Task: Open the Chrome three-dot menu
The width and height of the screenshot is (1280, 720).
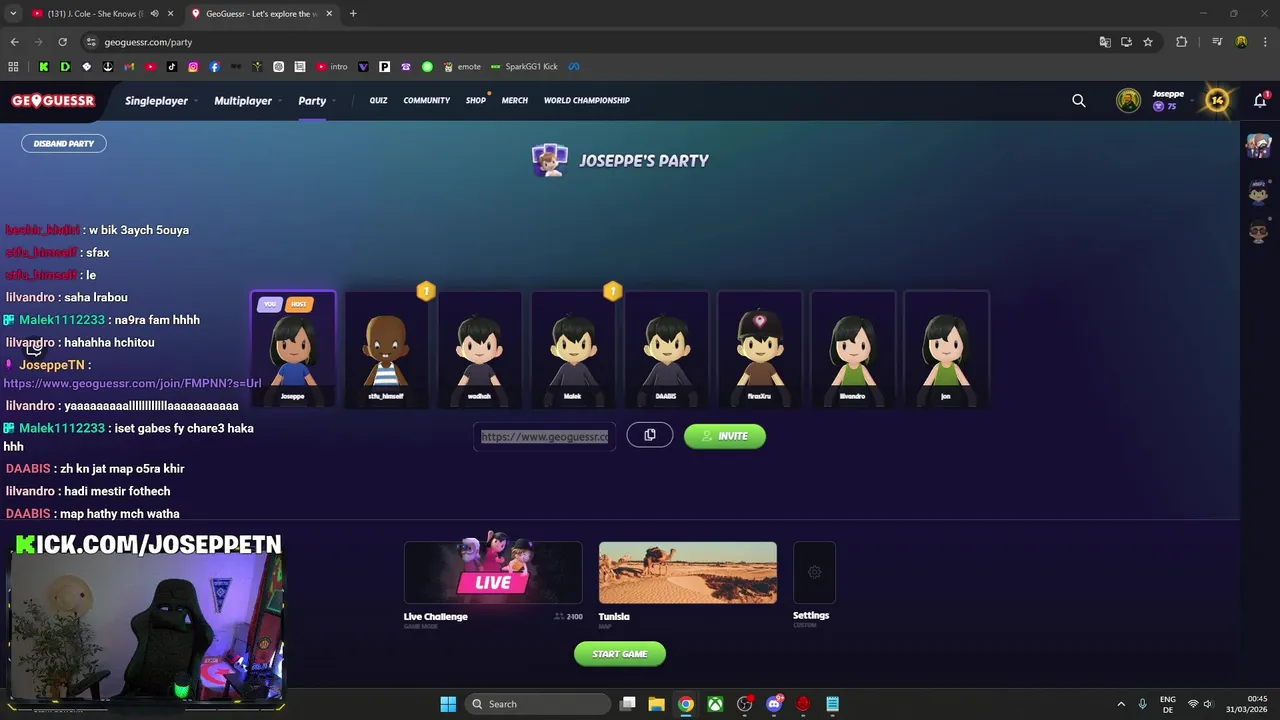Action: (1264, 42)
